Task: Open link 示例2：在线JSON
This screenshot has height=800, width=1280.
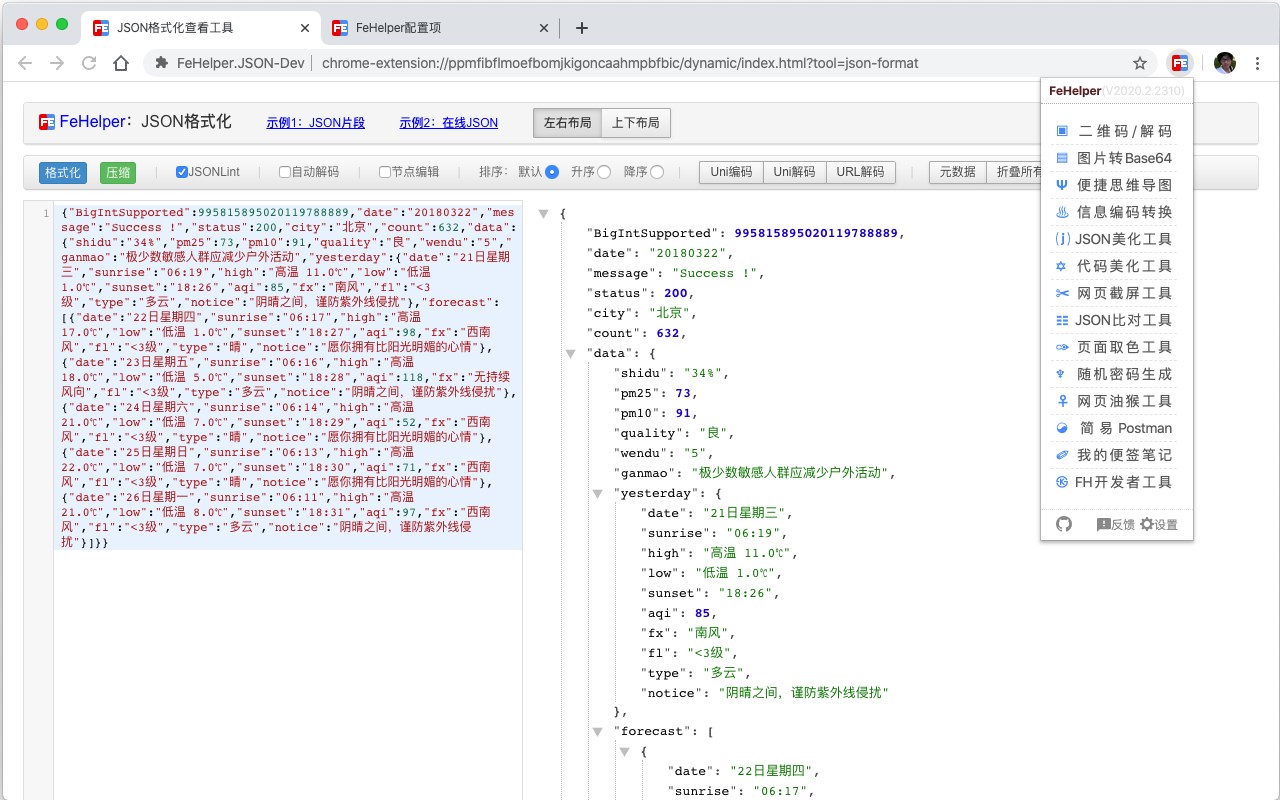Action: 449,123
